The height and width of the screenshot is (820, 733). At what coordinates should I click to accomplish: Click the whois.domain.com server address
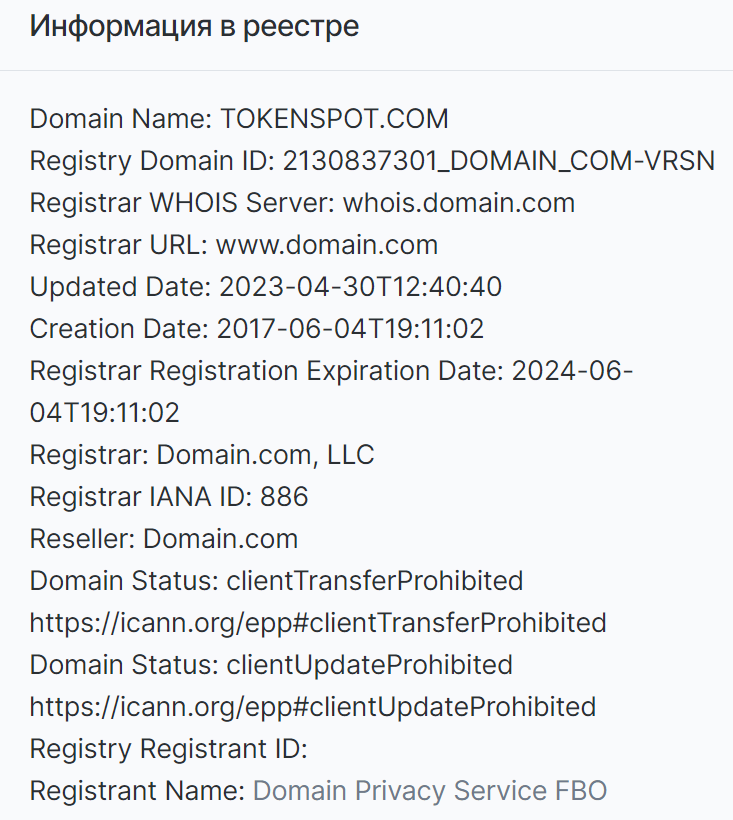point(459,203)
